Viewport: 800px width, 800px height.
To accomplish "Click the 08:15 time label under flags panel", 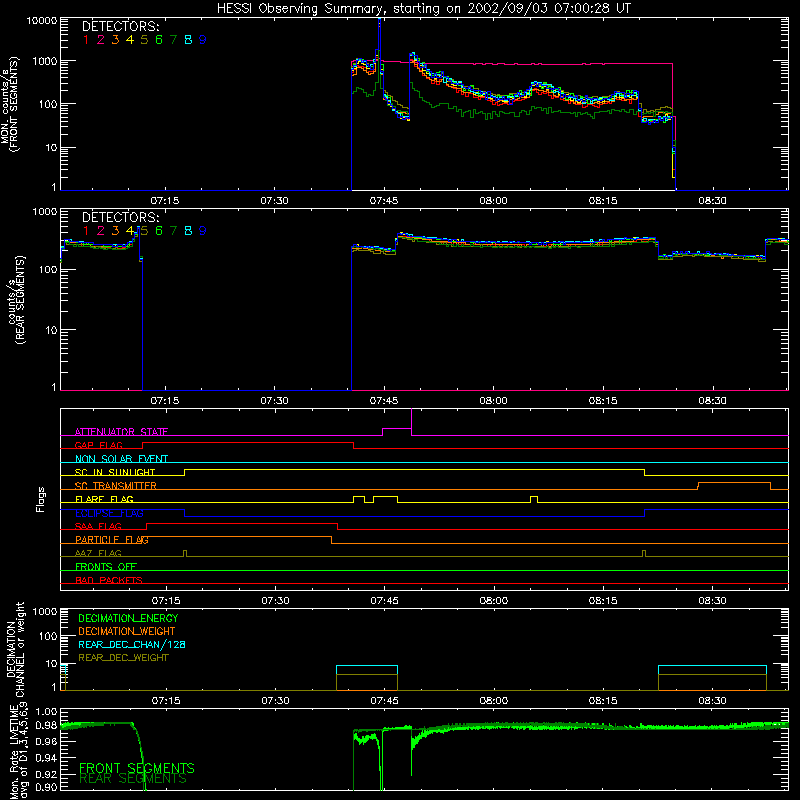I will pos(603,601).
